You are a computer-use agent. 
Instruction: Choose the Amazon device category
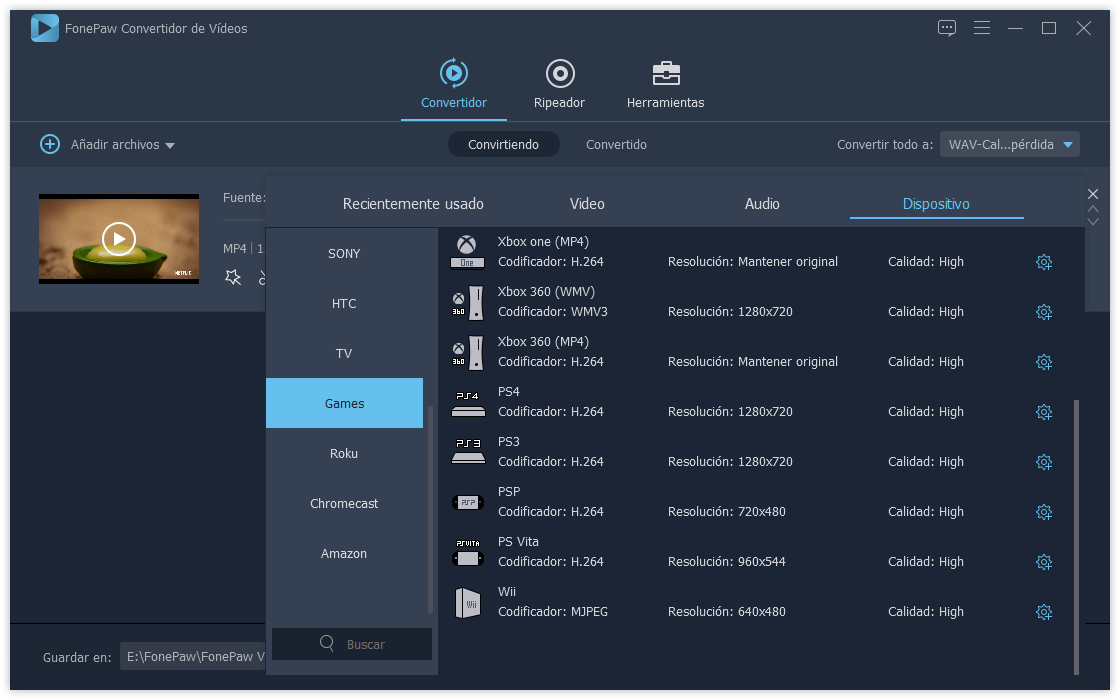(344, 554)
